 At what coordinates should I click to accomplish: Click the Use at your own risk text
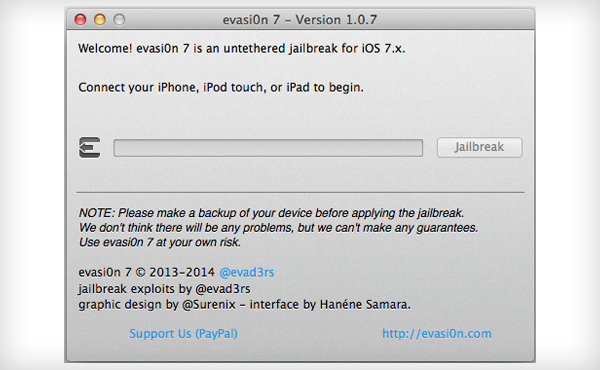[x=160, y=242]
